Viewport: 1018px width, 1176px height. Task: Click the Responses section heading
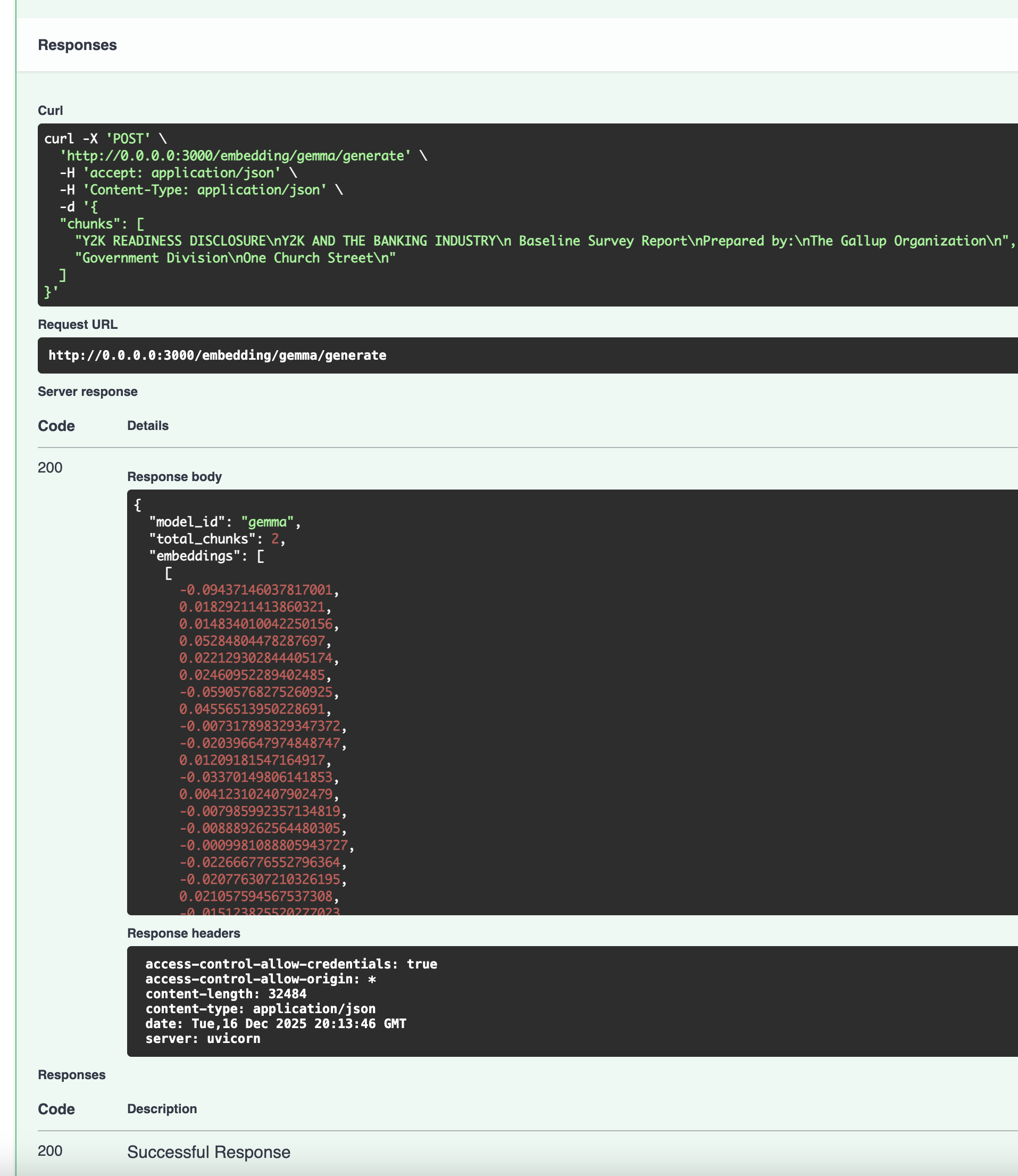tap(77, 45)
